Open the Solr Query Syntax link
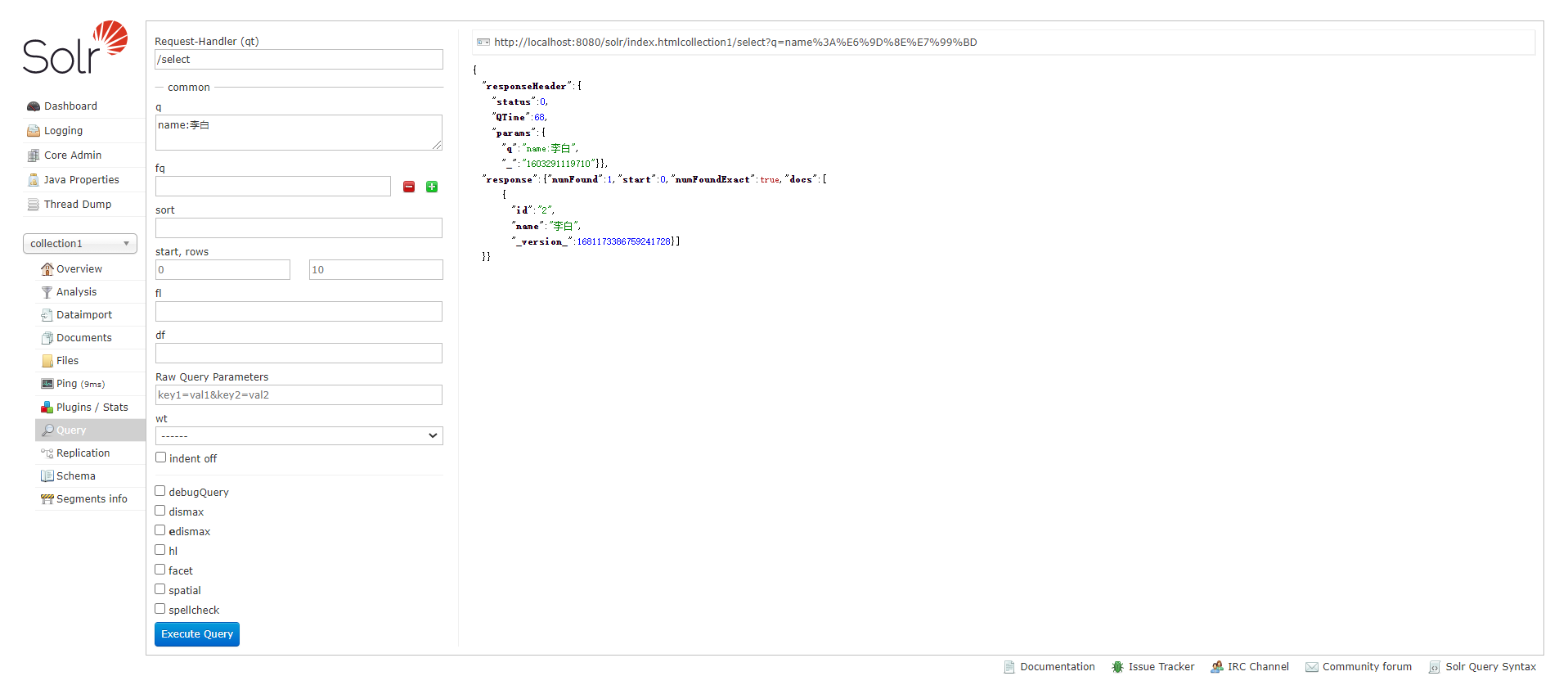 point(1491,667)
